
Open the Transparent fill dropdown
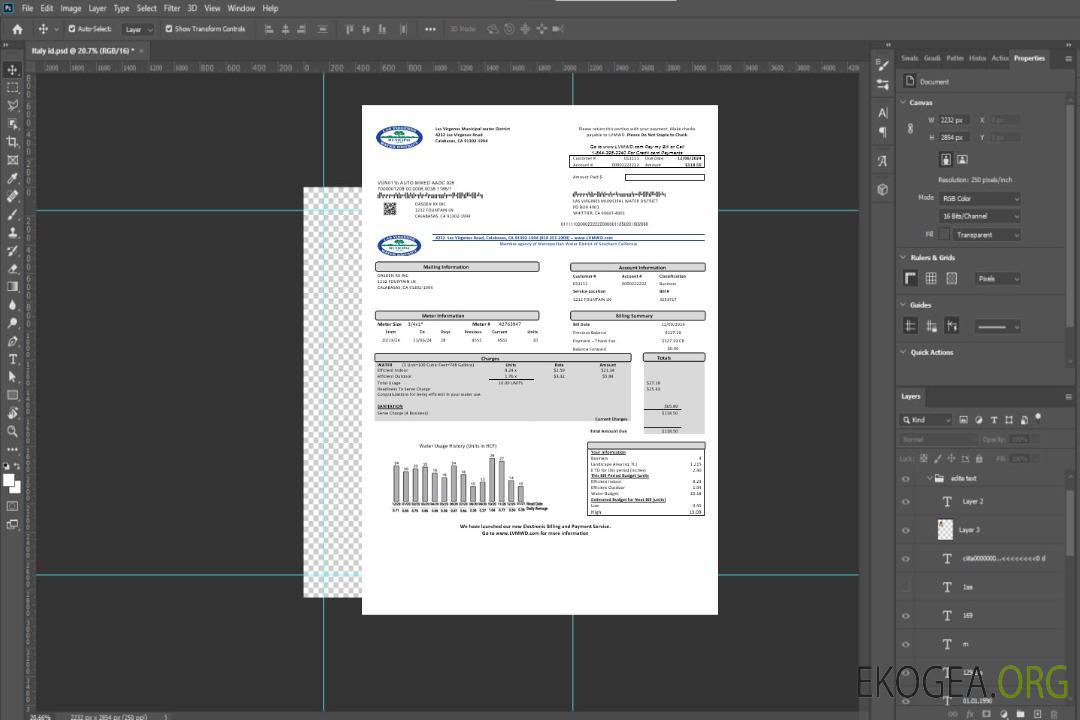986,235
